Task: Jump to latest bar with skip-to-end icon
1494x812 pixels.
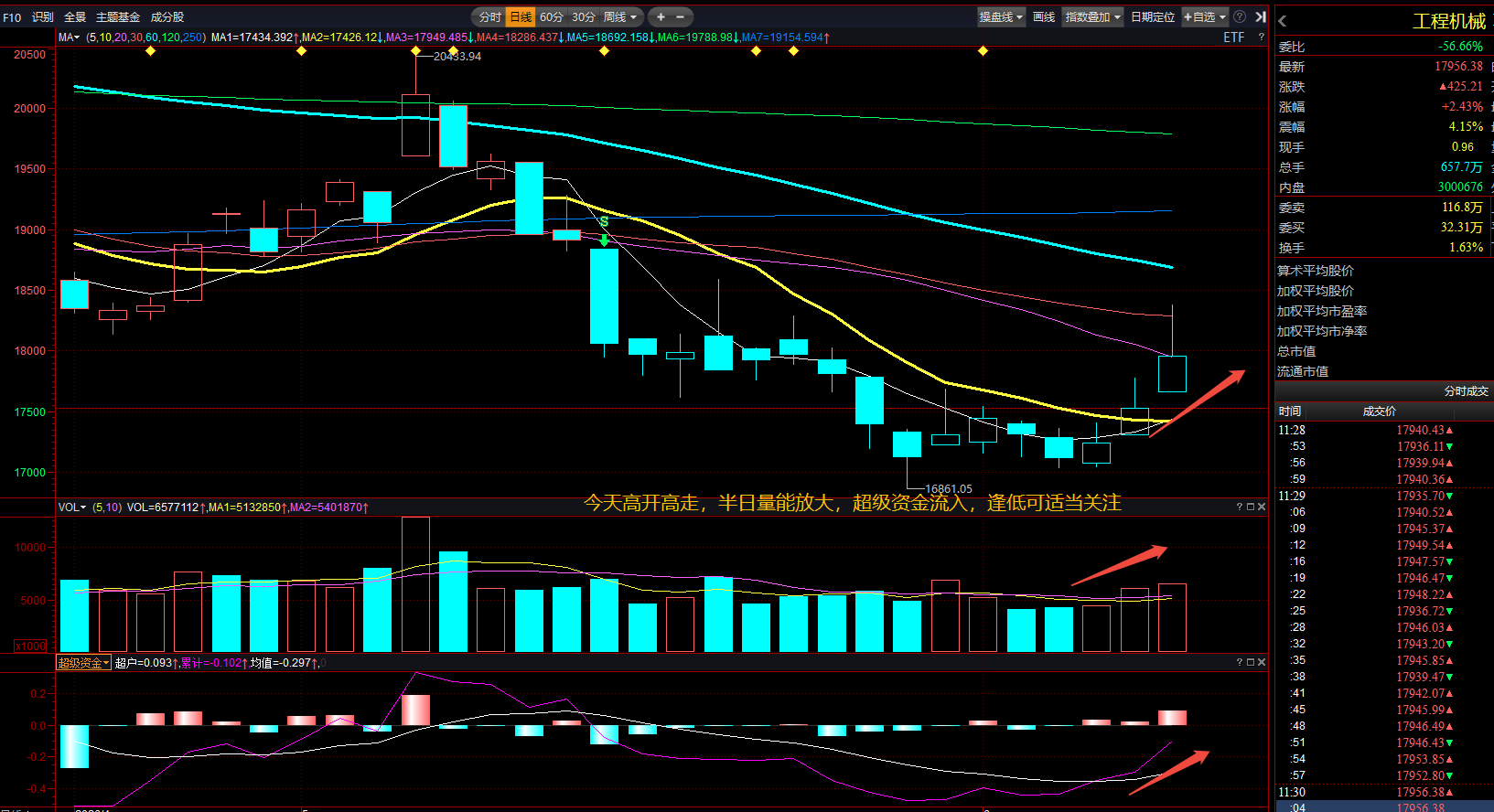Action: [x=1261, y=16]
